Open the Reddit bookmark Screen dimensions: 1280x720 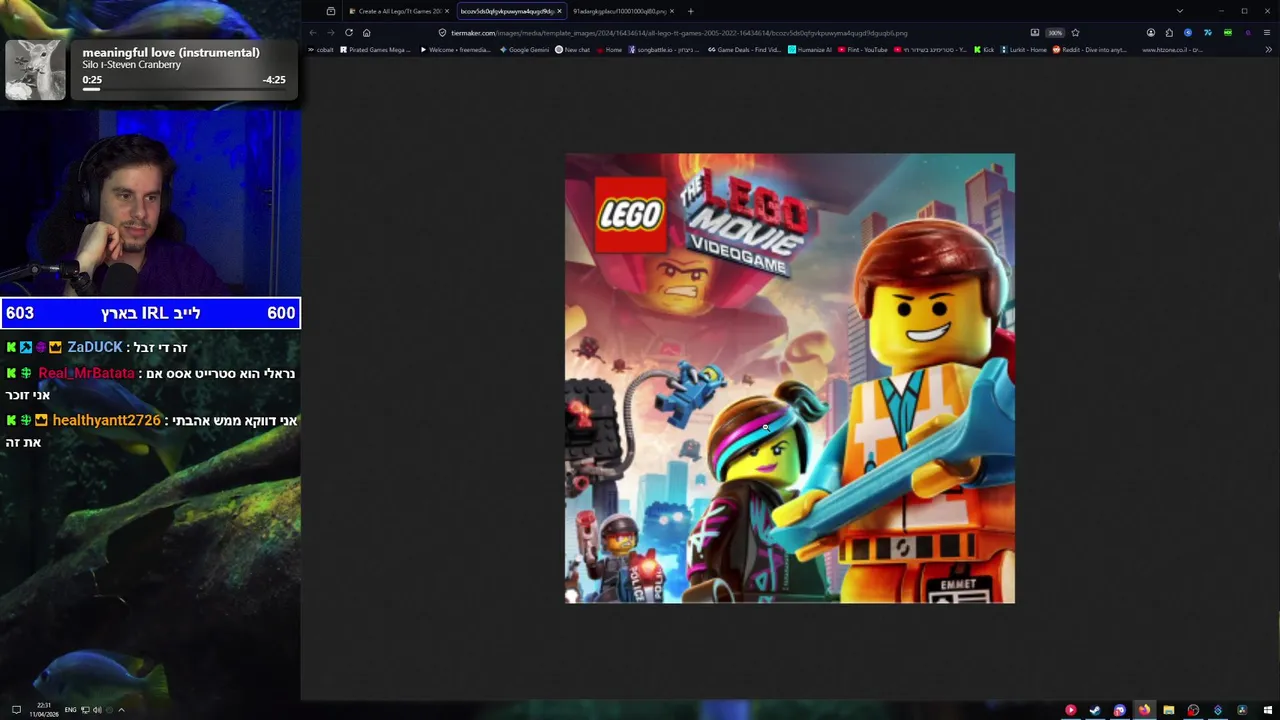1090,49
